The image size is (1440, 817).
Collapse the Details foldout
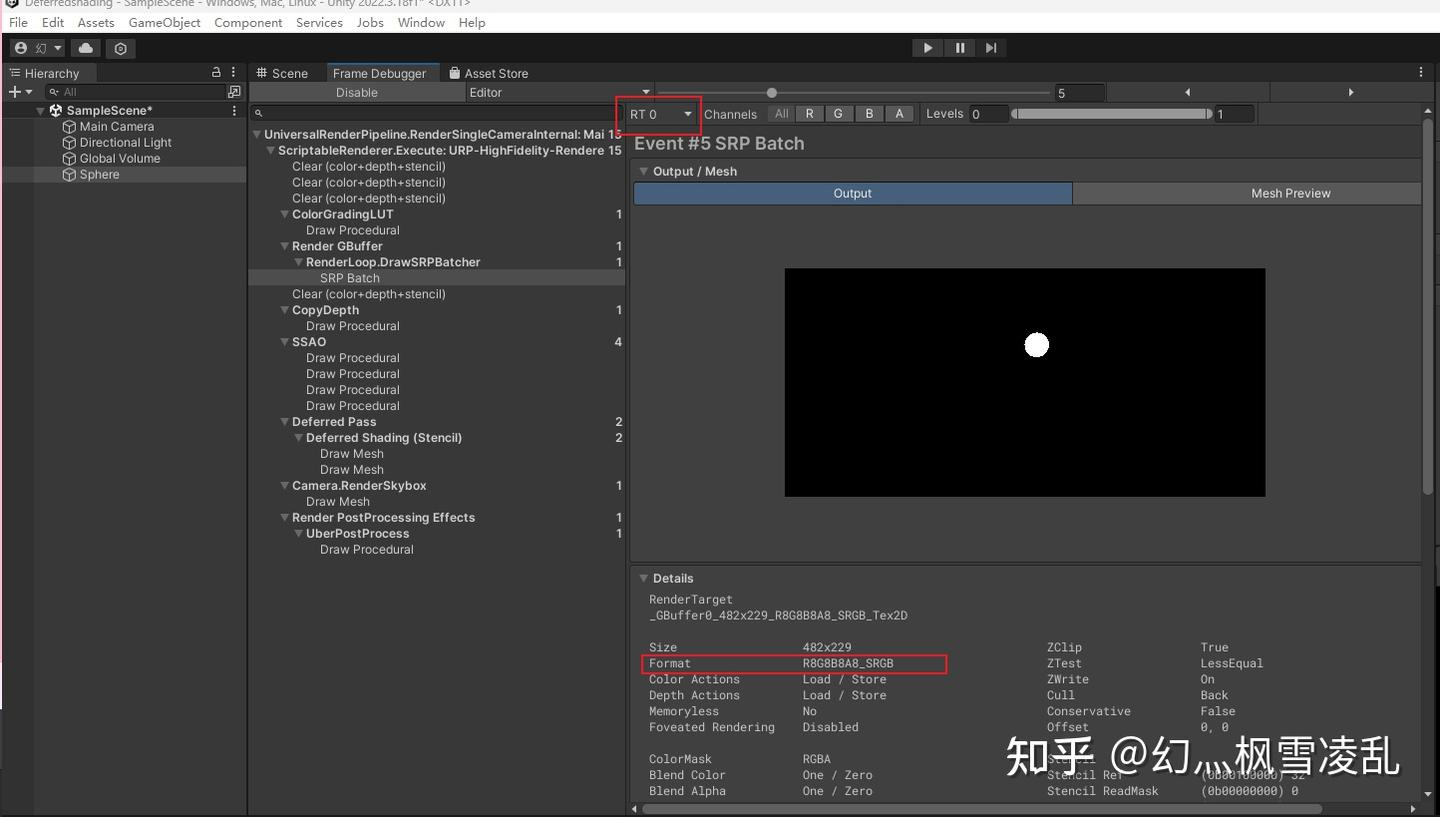[x=644, y=579]
